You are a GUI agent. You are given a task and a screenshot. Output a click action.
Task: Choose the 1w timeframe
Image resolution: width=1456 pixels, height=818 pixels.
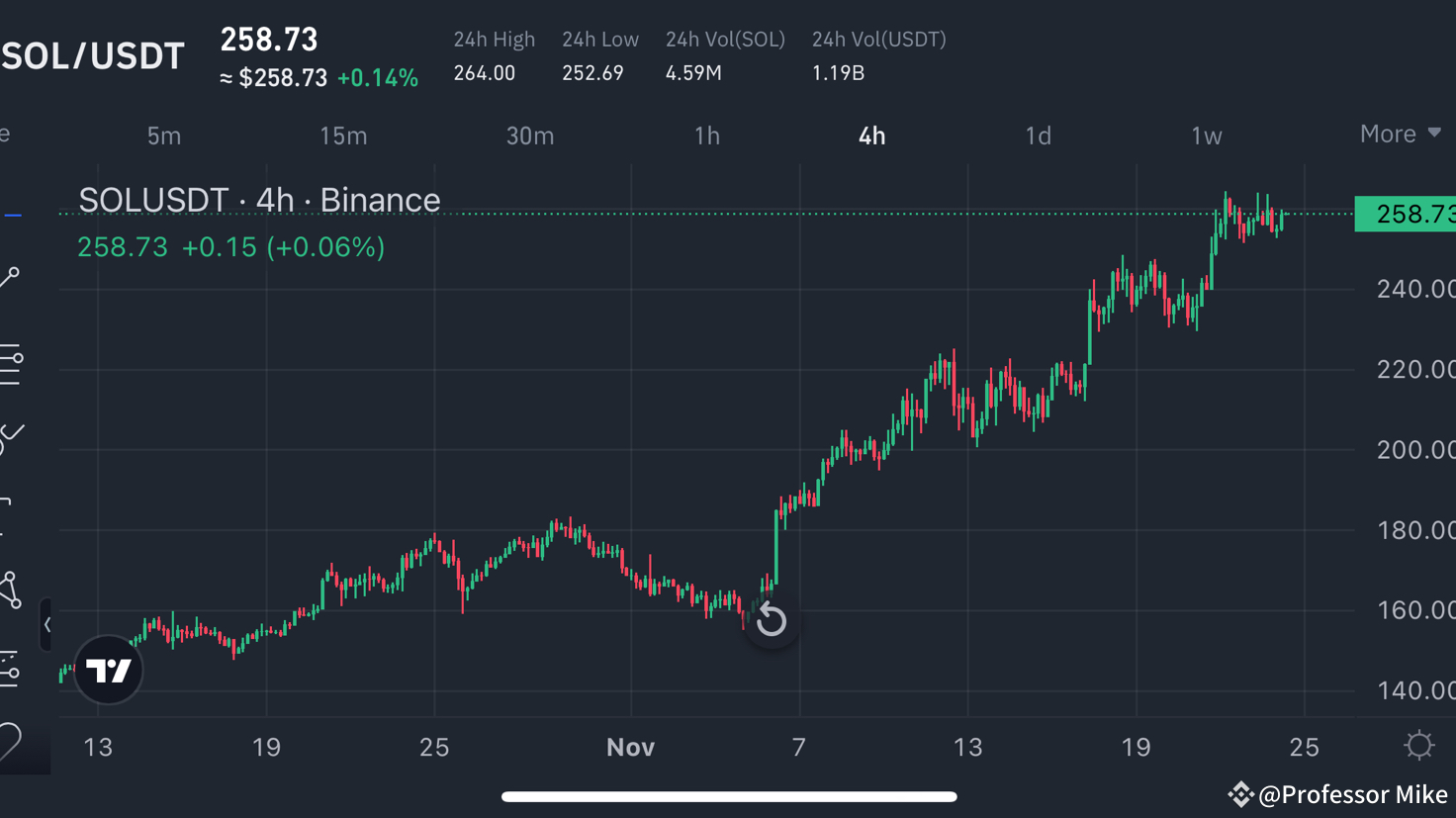(1206, 136)
